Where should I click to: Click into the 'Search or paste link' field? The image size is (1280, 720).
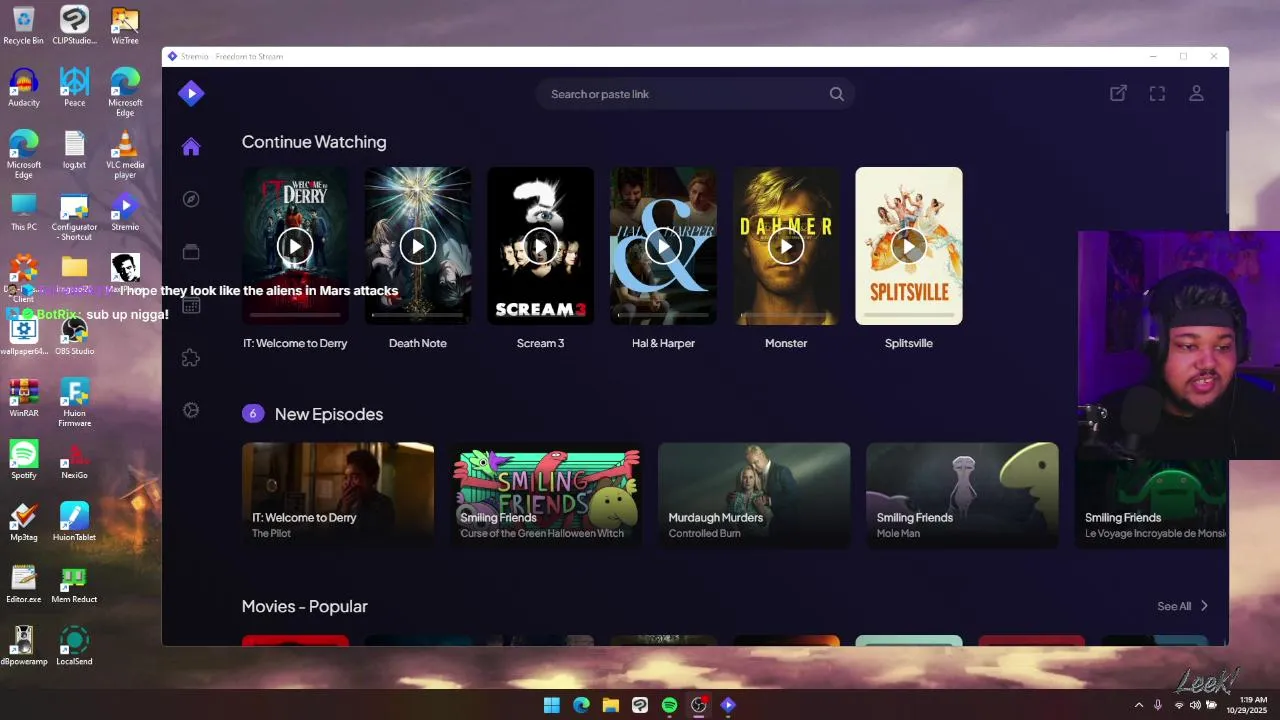click(x=695, y=94)
